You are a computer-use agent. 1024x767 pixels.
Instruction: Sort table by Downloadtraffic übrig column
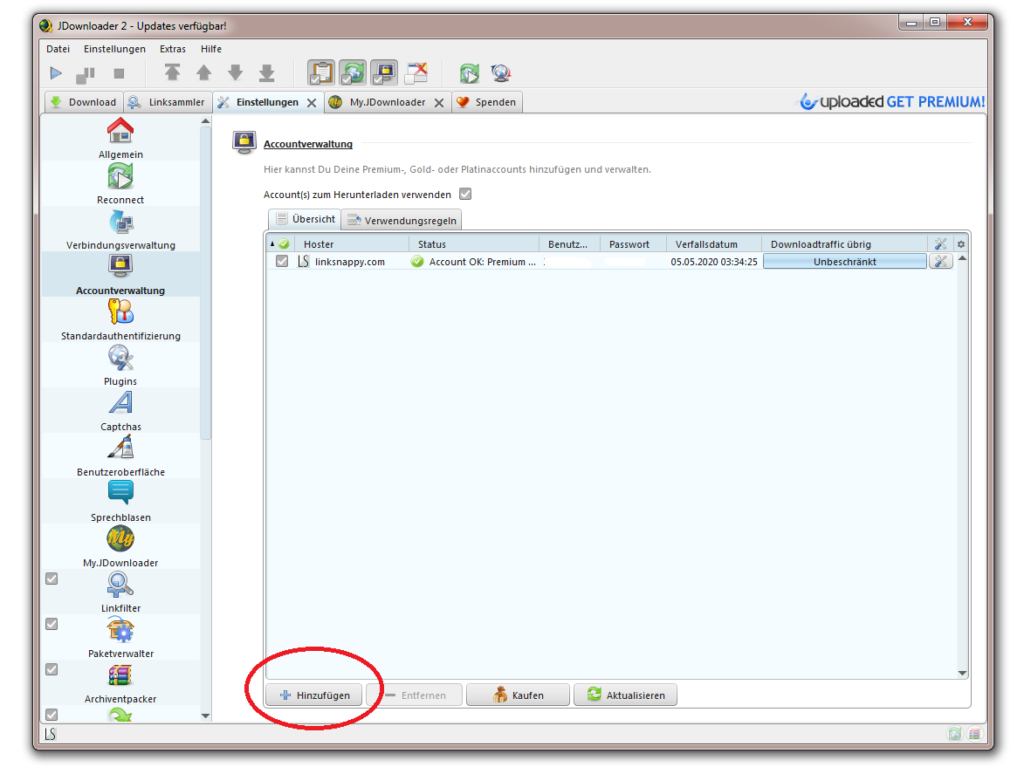click(844, 244)
